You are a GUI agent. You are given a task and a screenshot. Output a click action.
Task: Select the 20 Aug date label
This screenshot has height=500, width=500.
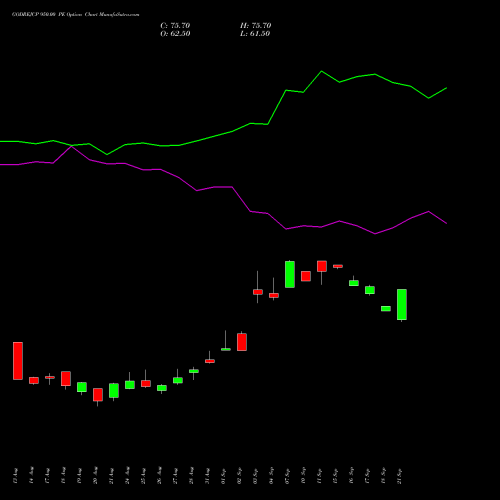click(95, 476)
